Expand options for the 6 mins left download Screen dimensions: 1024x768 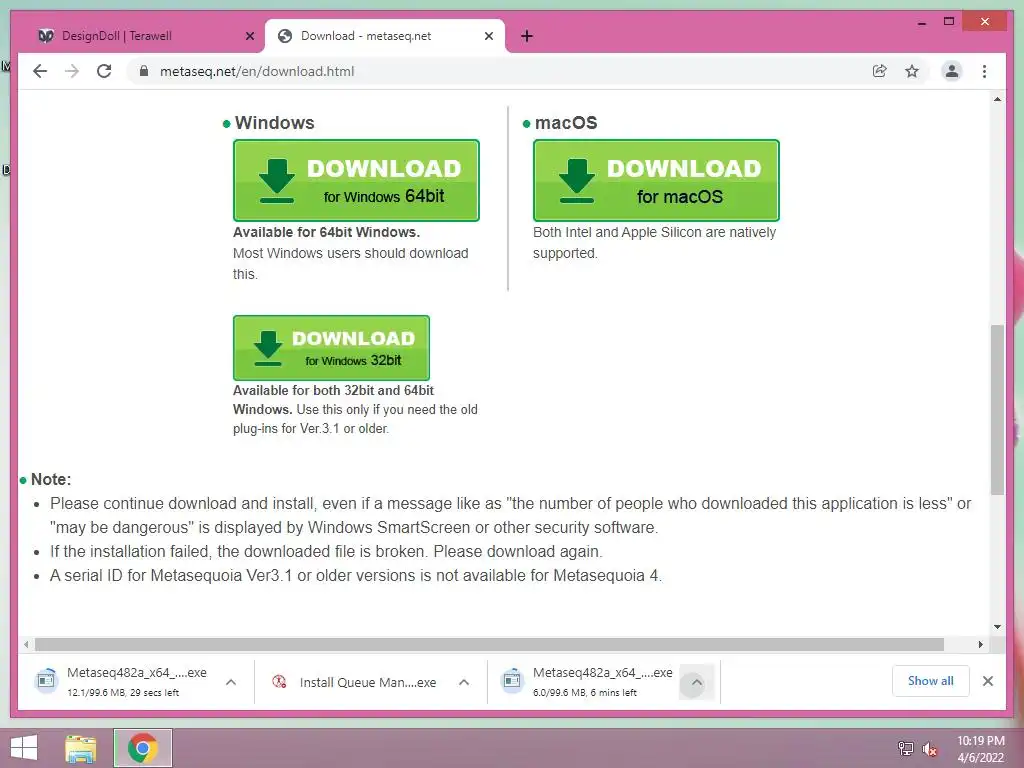click(x=697, y=682)
